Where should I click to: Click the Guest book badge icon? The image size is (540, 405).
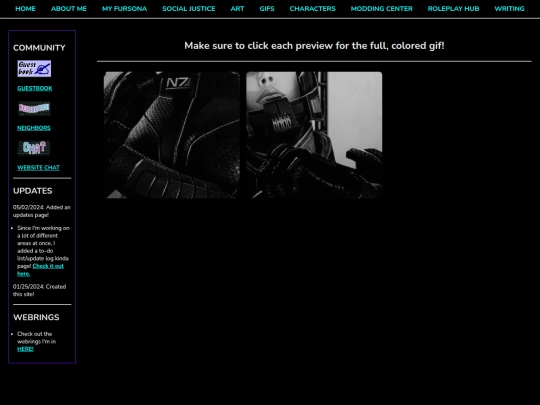(x=34, y=69)
